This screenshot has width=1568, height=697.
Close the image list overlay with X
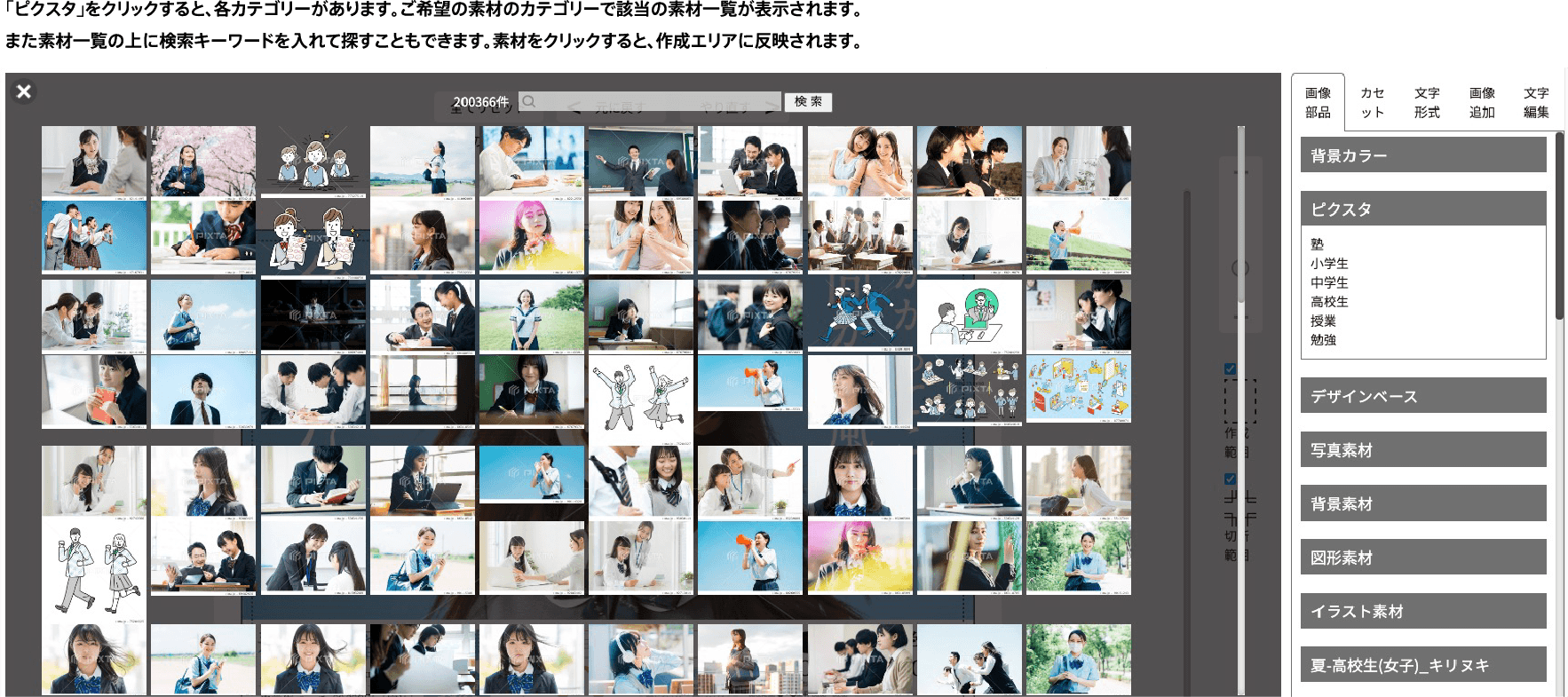click(x=24, y=91)
